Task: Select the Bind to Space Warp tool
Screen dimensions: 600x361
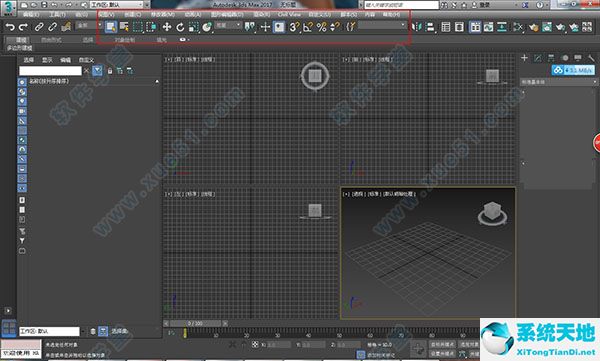Action: coord(66,27)
